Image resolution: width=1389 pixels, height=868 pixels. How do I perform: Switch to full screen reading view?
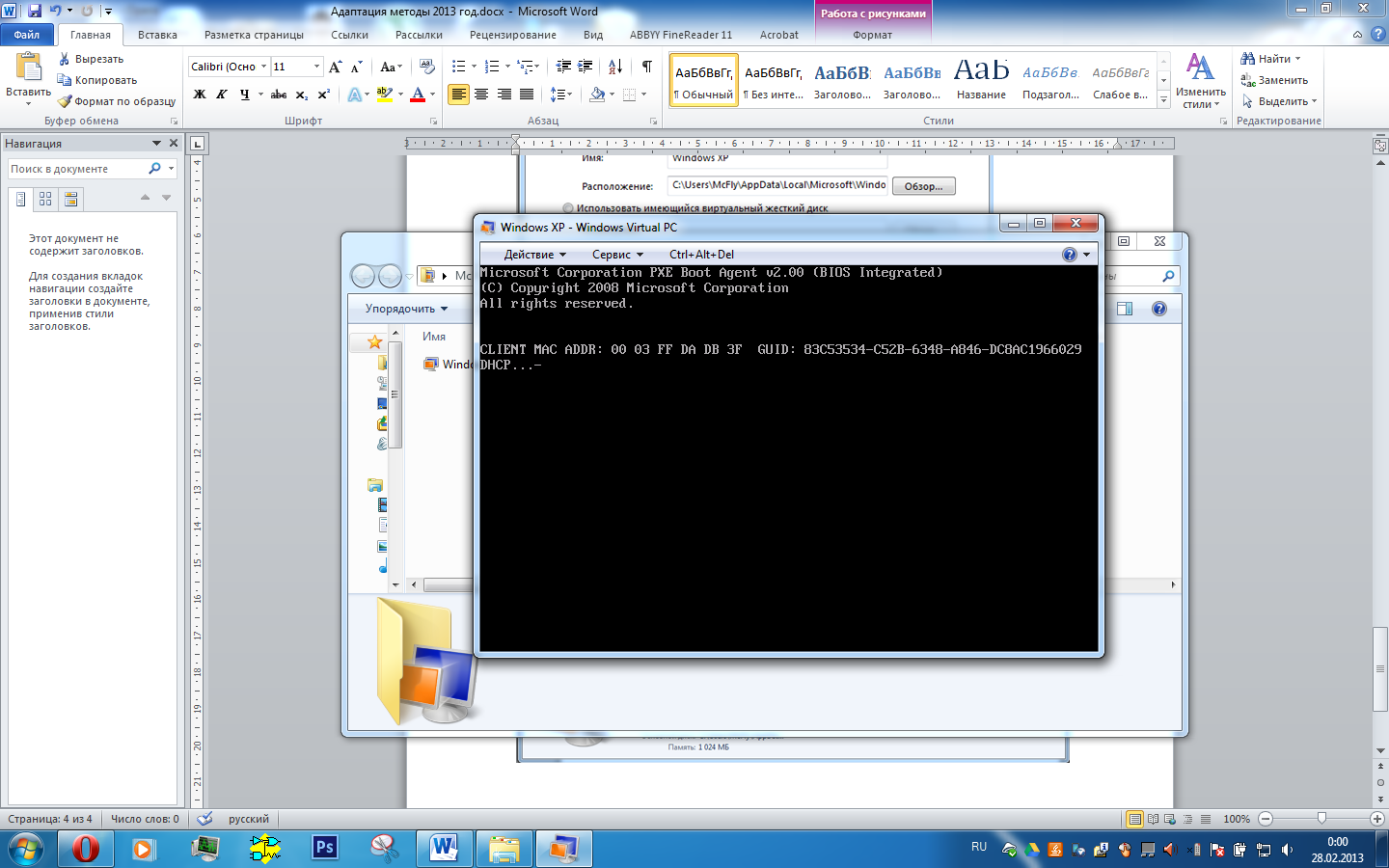click(x=1153, y=819)
